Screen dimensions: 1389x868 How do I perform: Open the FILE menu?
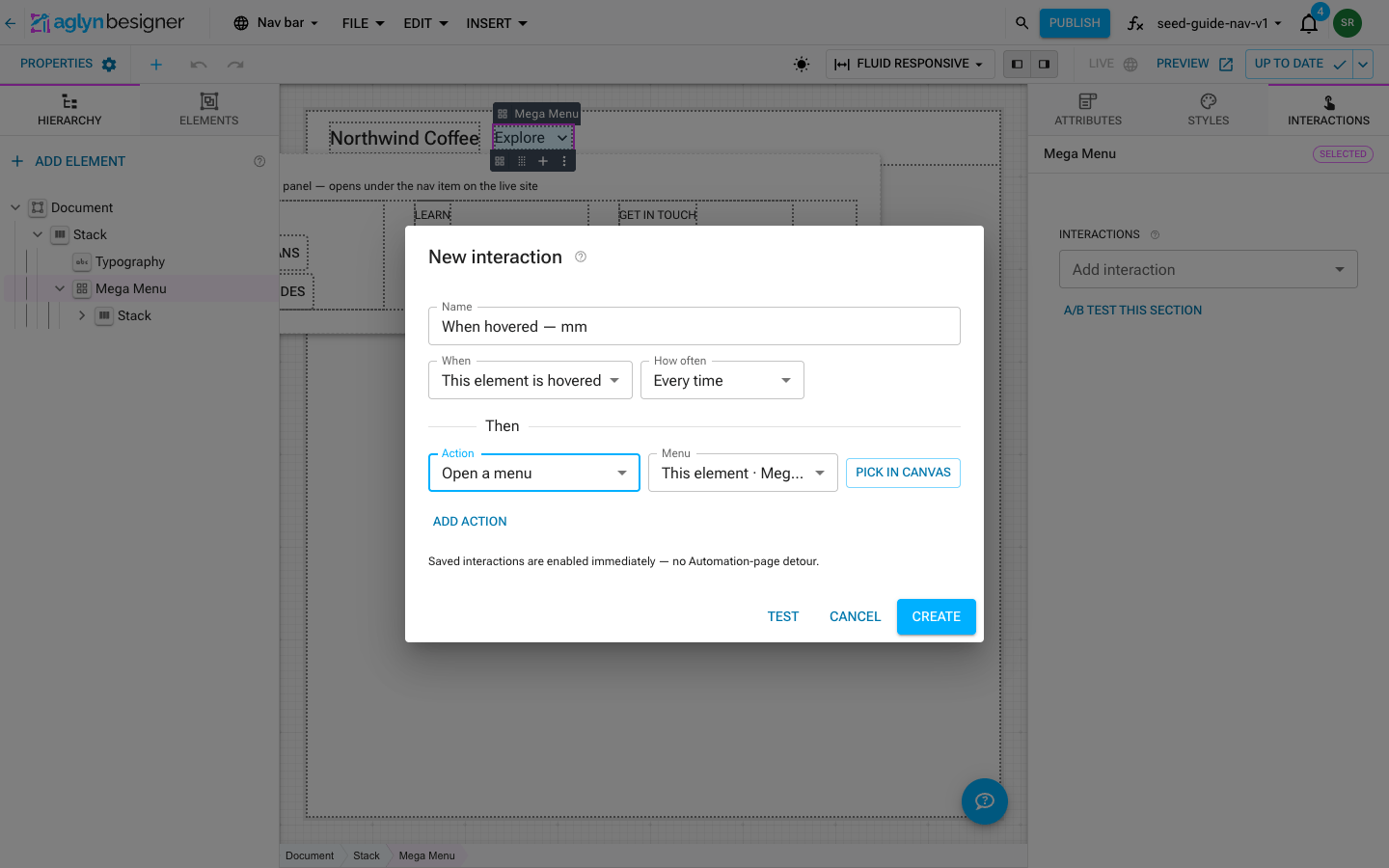[x=364, y=23]
